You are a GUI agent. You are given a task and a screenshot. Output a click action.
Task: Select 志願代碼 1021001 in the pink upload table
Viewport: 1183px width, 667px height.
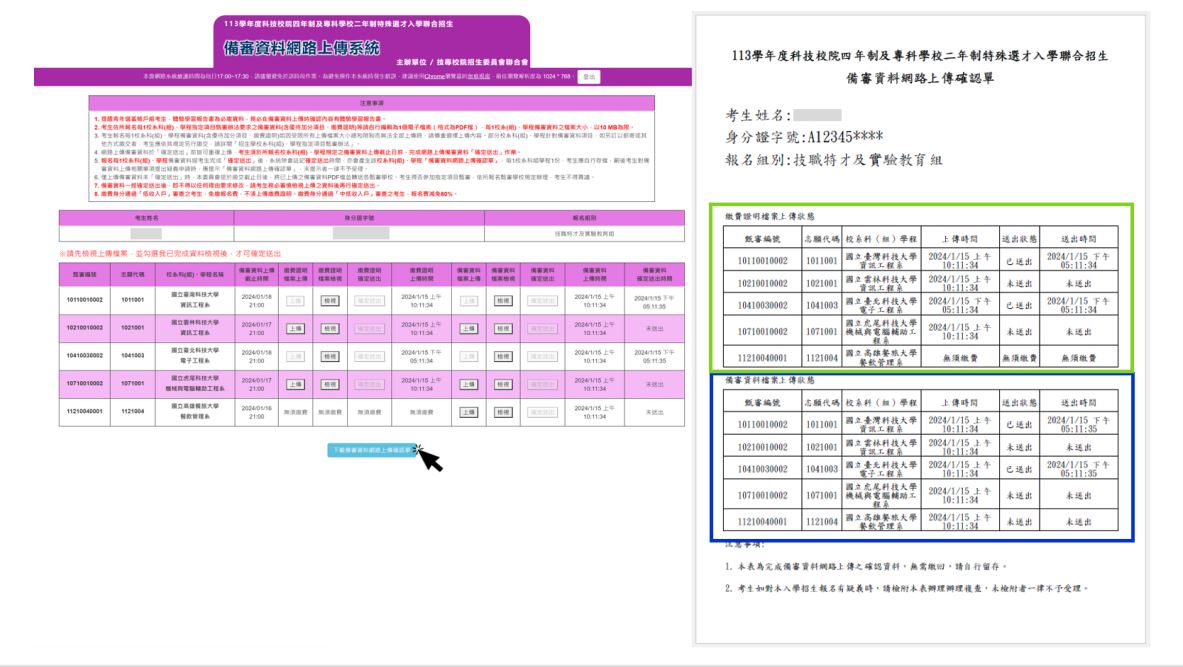133,328
